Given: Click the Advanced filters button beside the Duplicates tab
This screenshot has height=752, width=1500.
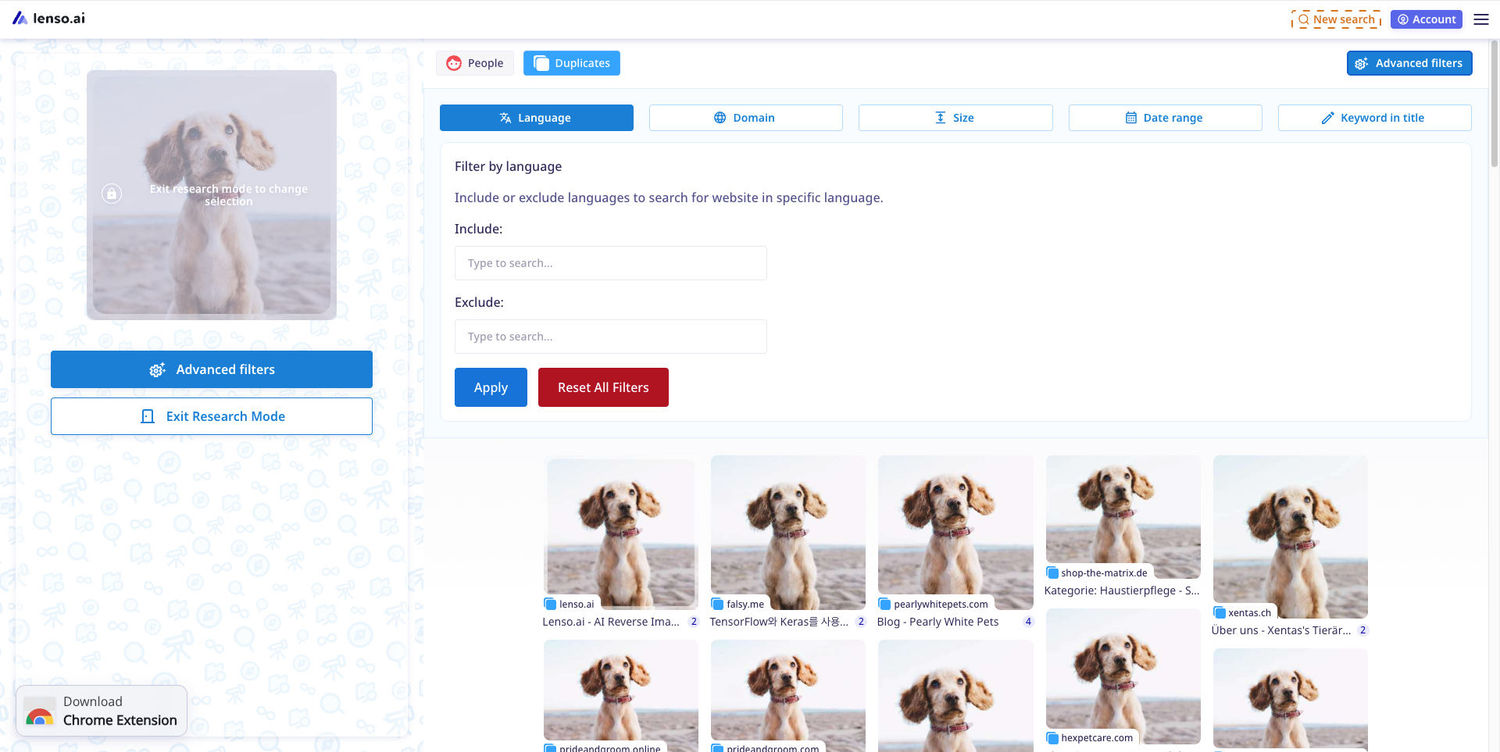Looking at the screenshot, I should pos(1410,63).
